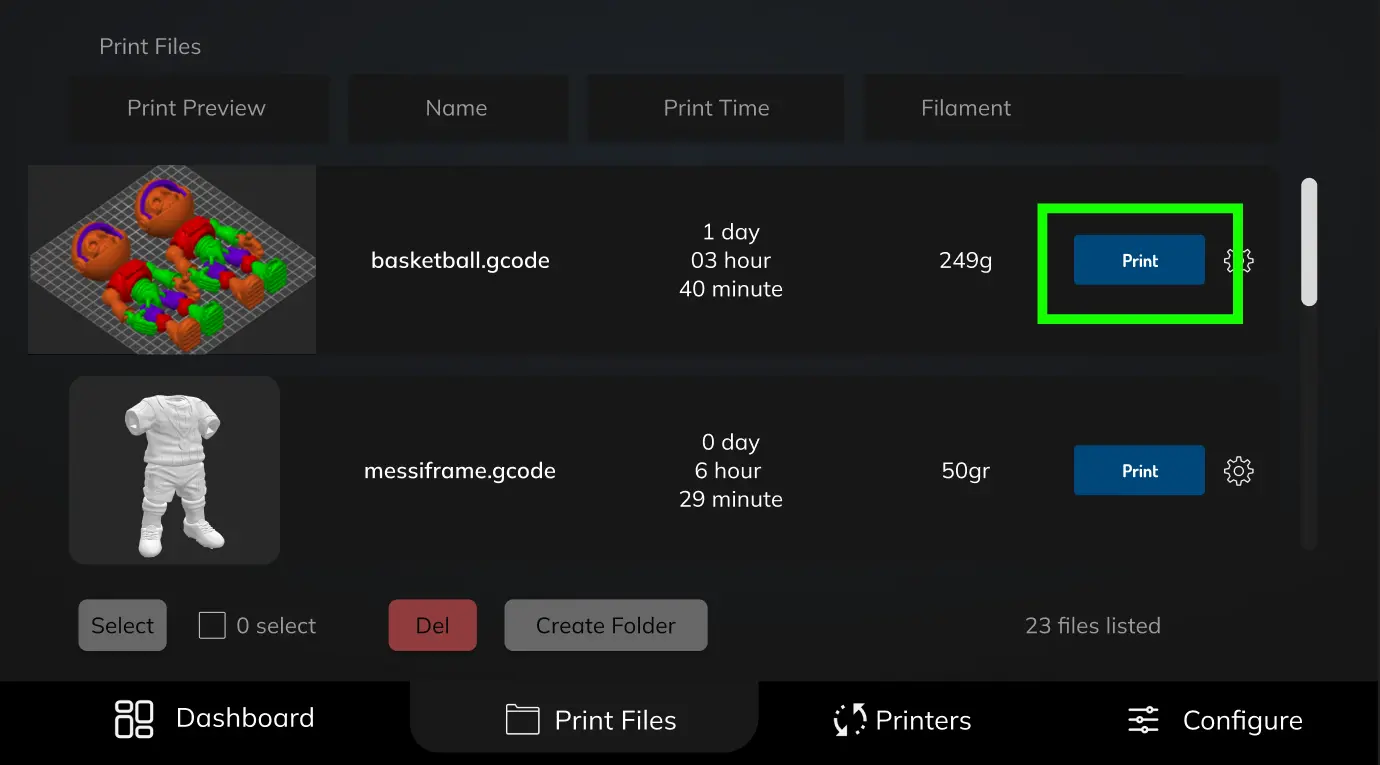This screenshot has width=1380, height=765.
Task: Click the Print Files folder icon
Action: coord(523,720)
